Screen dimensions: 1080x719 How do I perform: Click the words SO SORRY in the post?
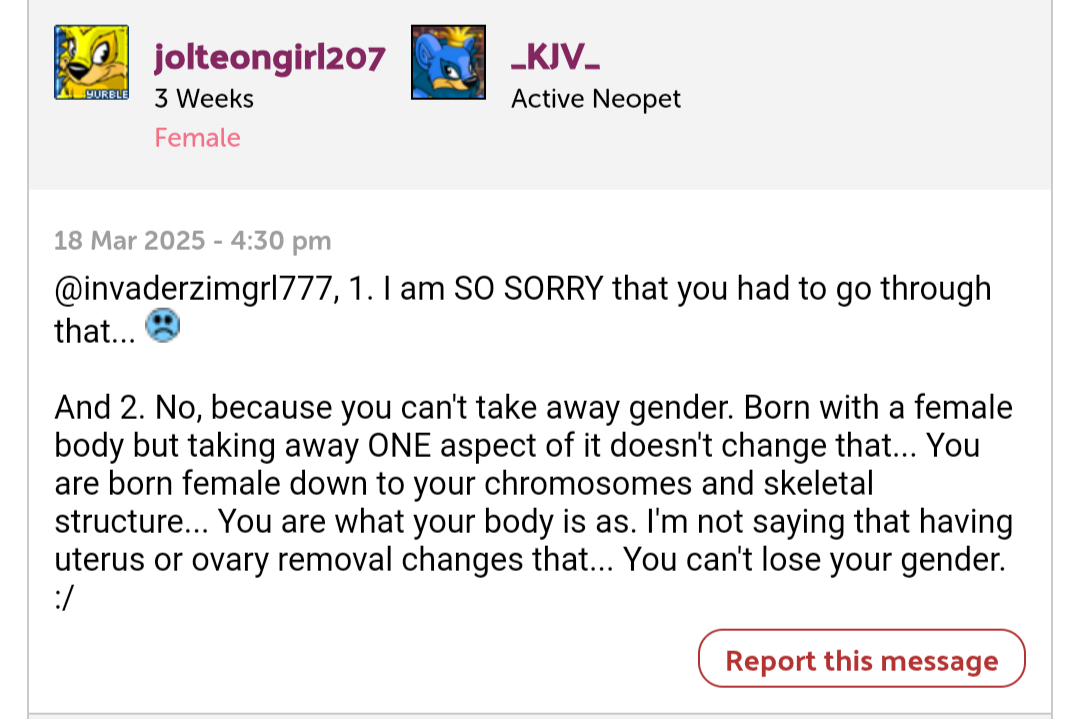click(x=529, y=289)
